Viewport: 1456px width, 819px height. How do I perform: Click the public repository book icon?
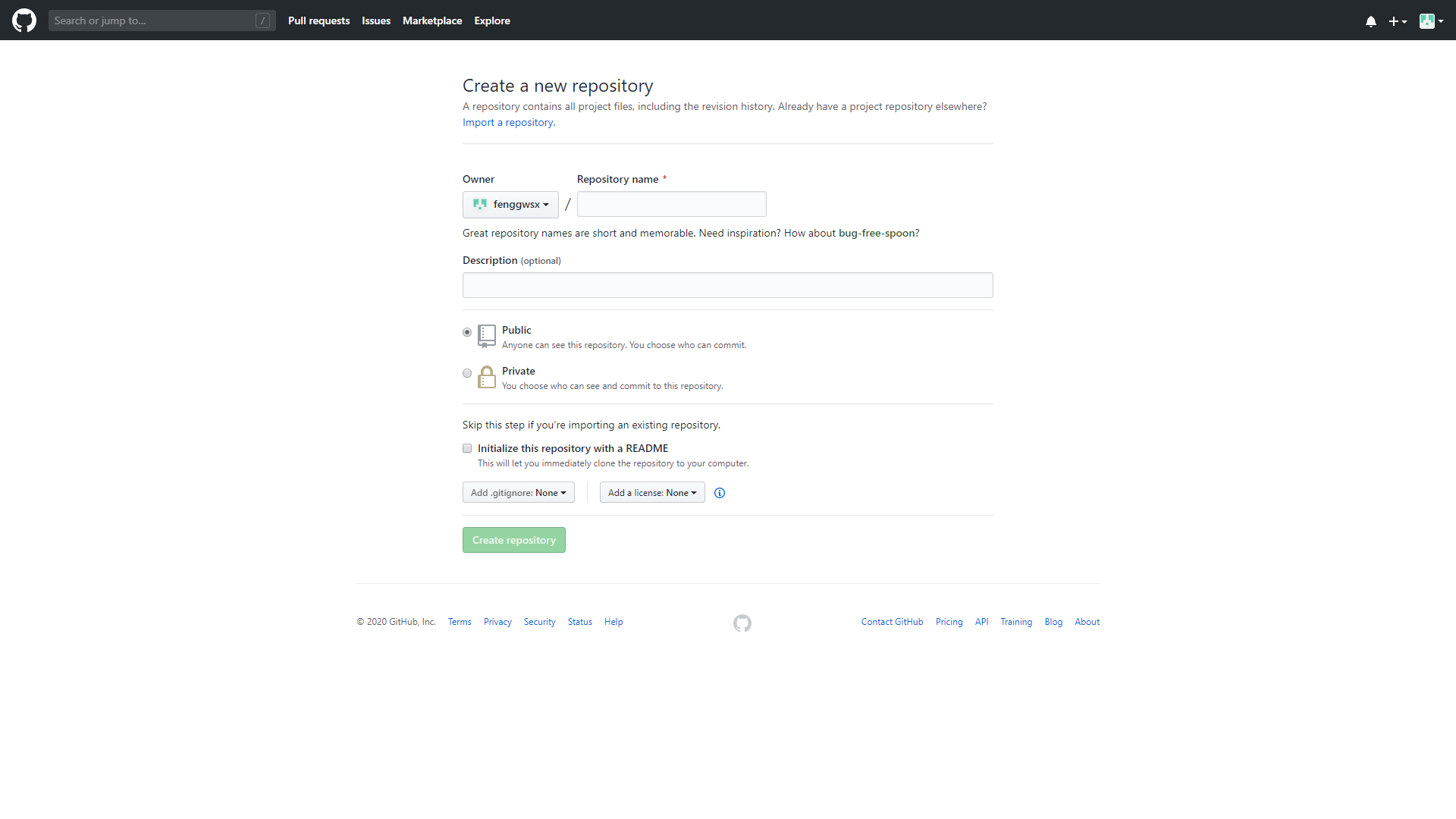coord(487,336)
